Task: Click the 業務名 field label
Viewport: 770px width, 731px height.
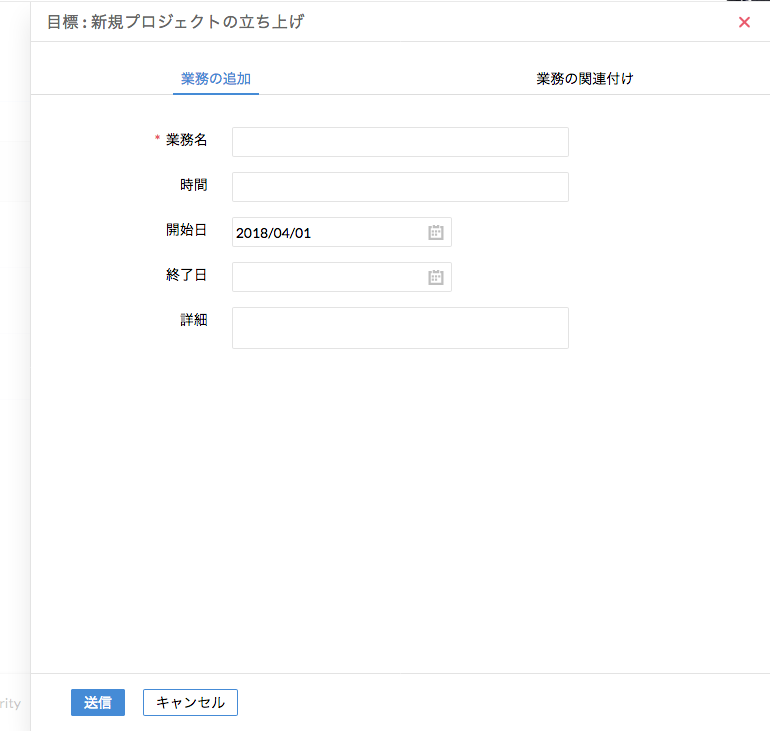Action: (187, 140)
